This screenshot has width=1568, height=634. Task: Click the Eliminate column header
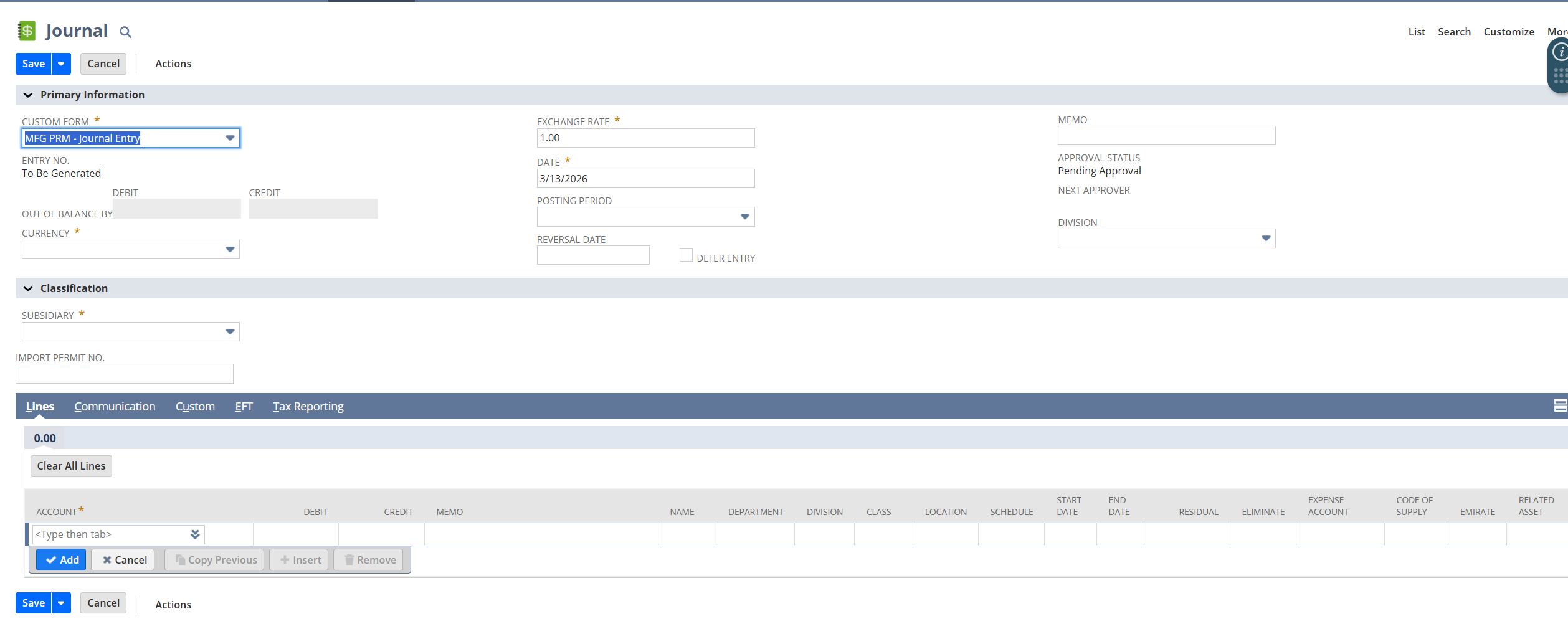tap(1263, 512)
